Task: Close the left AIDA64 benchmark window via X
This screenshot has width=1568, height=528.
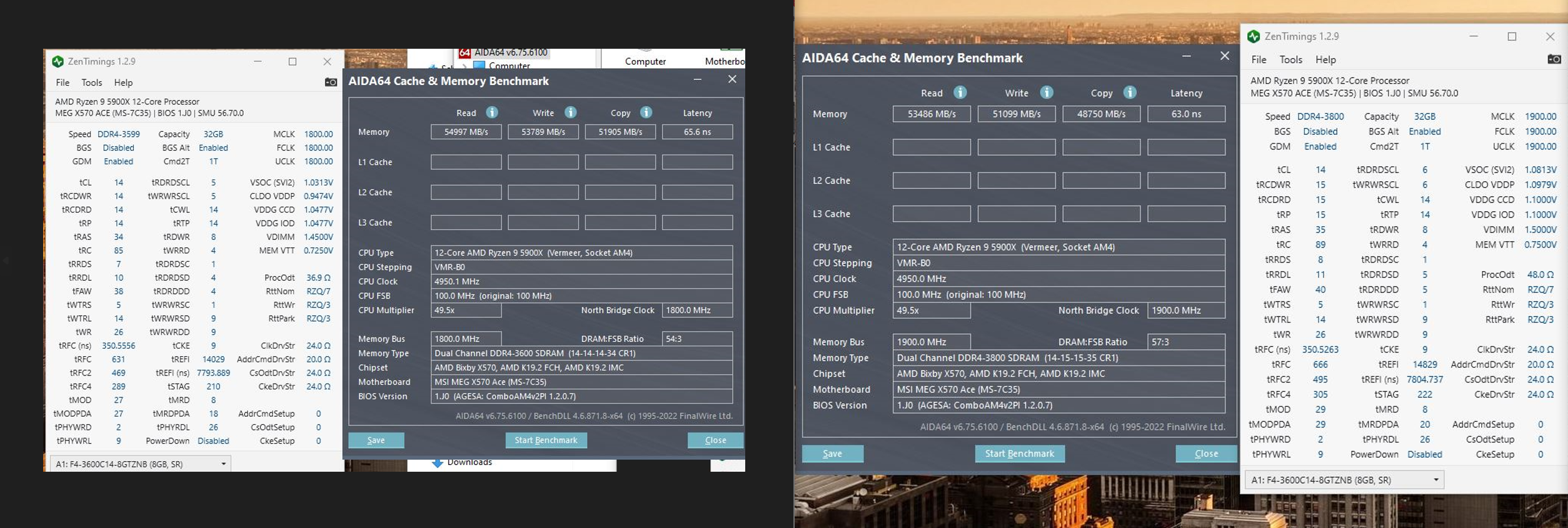Action: tap(732, 79)
